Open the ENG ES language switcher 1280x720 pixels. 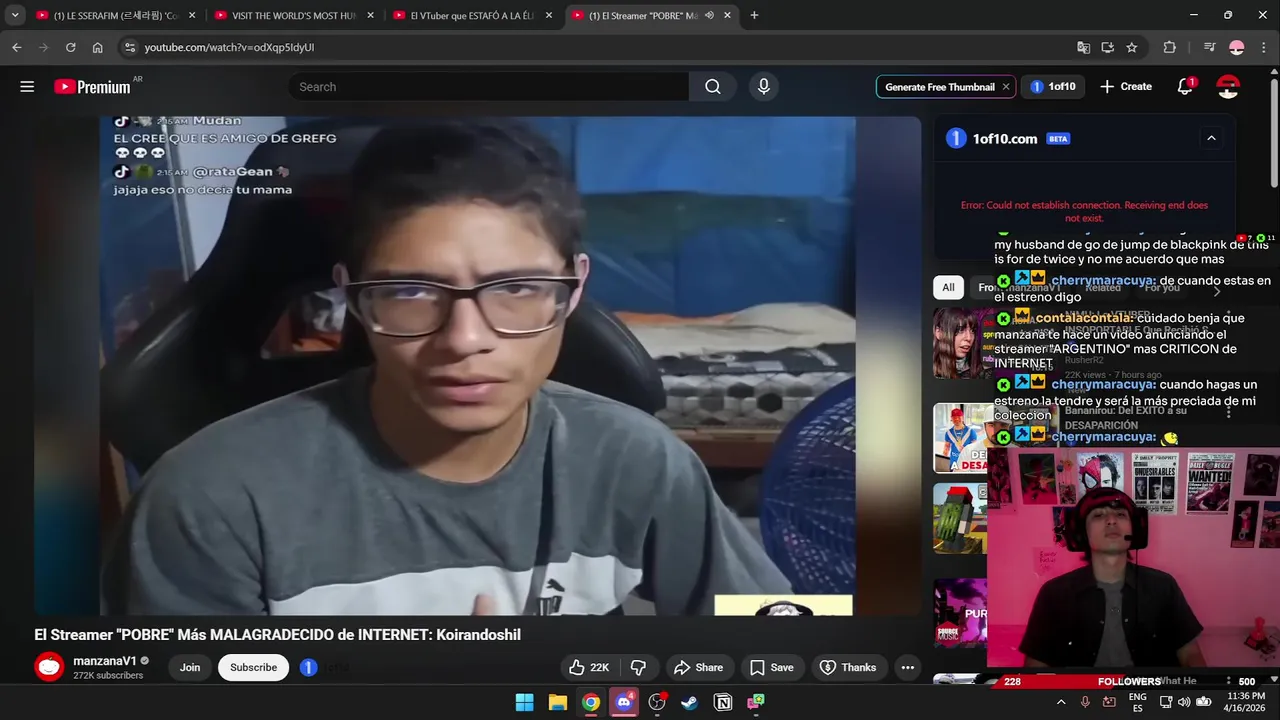1138,702
